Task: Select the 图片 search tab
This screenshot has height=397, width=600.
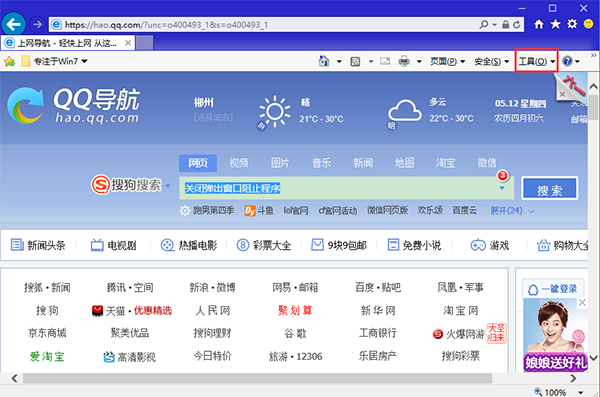Action: (280, 163)
